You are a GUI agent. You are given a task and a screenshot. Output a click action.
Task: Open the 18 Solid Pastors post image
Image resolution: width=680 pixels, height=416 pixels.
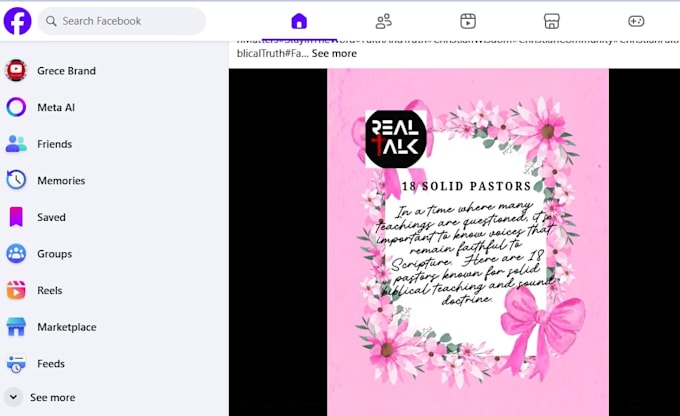(x=468, y=242)
